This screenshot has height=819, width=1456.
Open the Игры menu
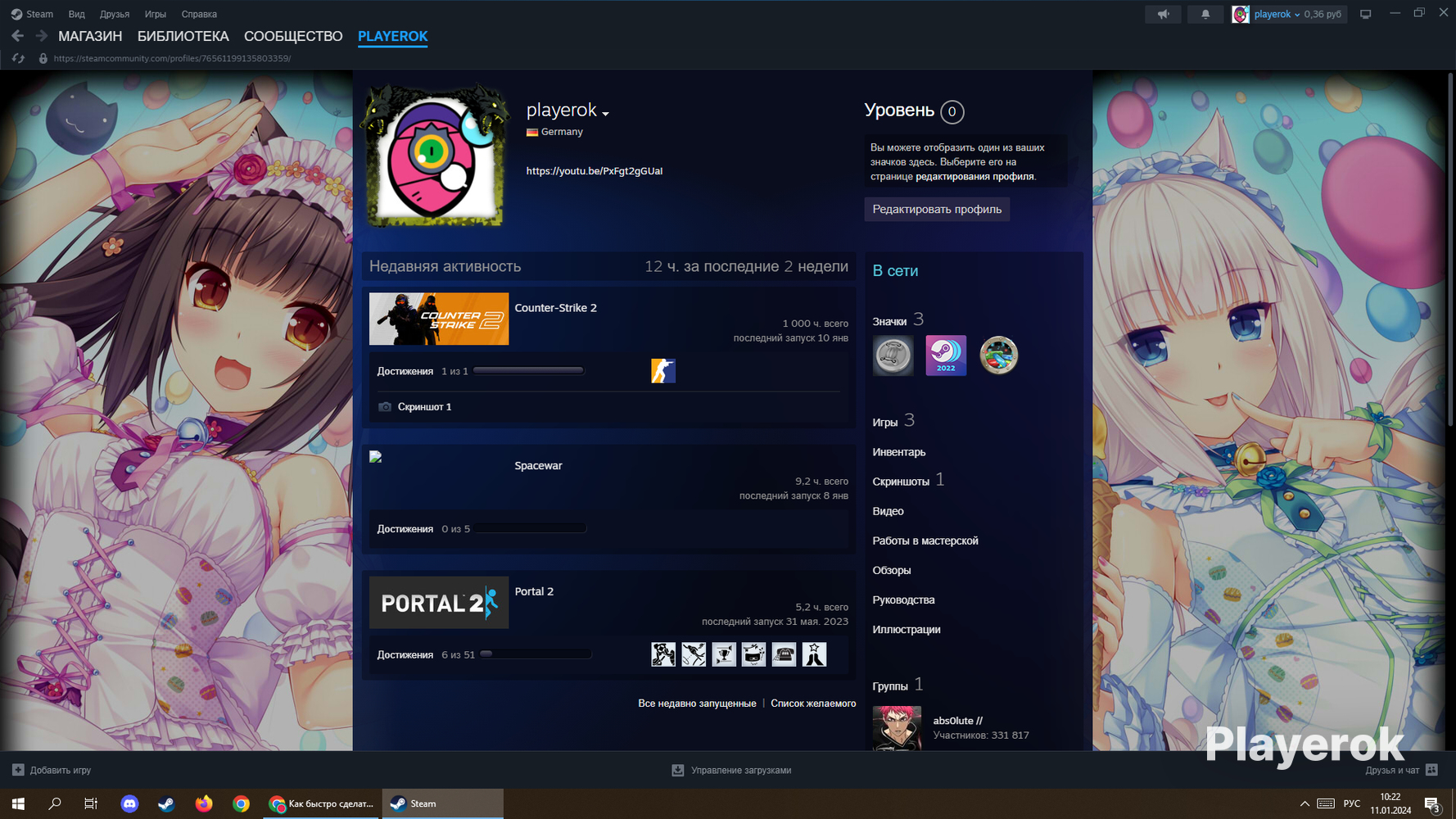point(156,14)
